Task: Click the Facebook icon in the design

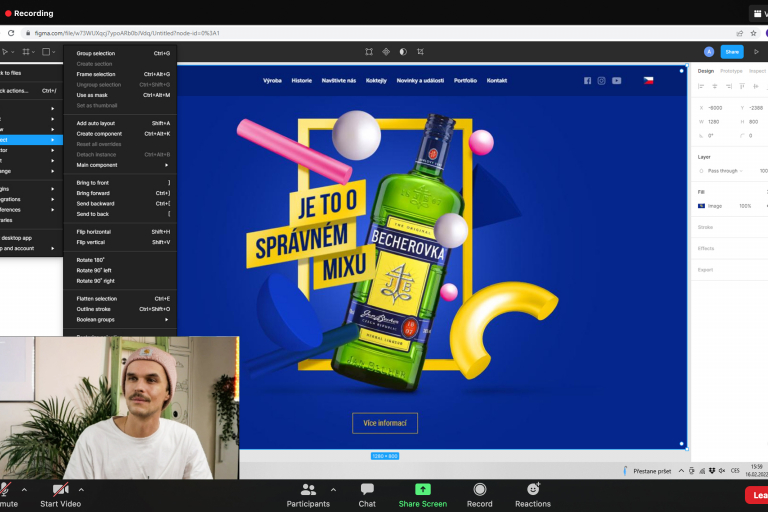Action: (587, 81)
